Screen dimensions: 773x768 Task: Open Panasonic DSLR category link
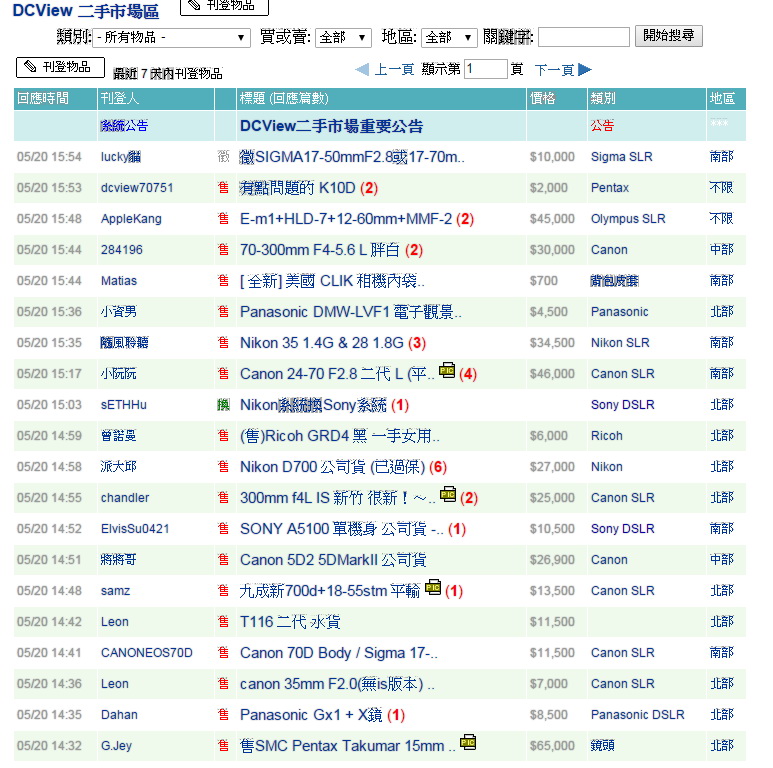coord(637,715)
